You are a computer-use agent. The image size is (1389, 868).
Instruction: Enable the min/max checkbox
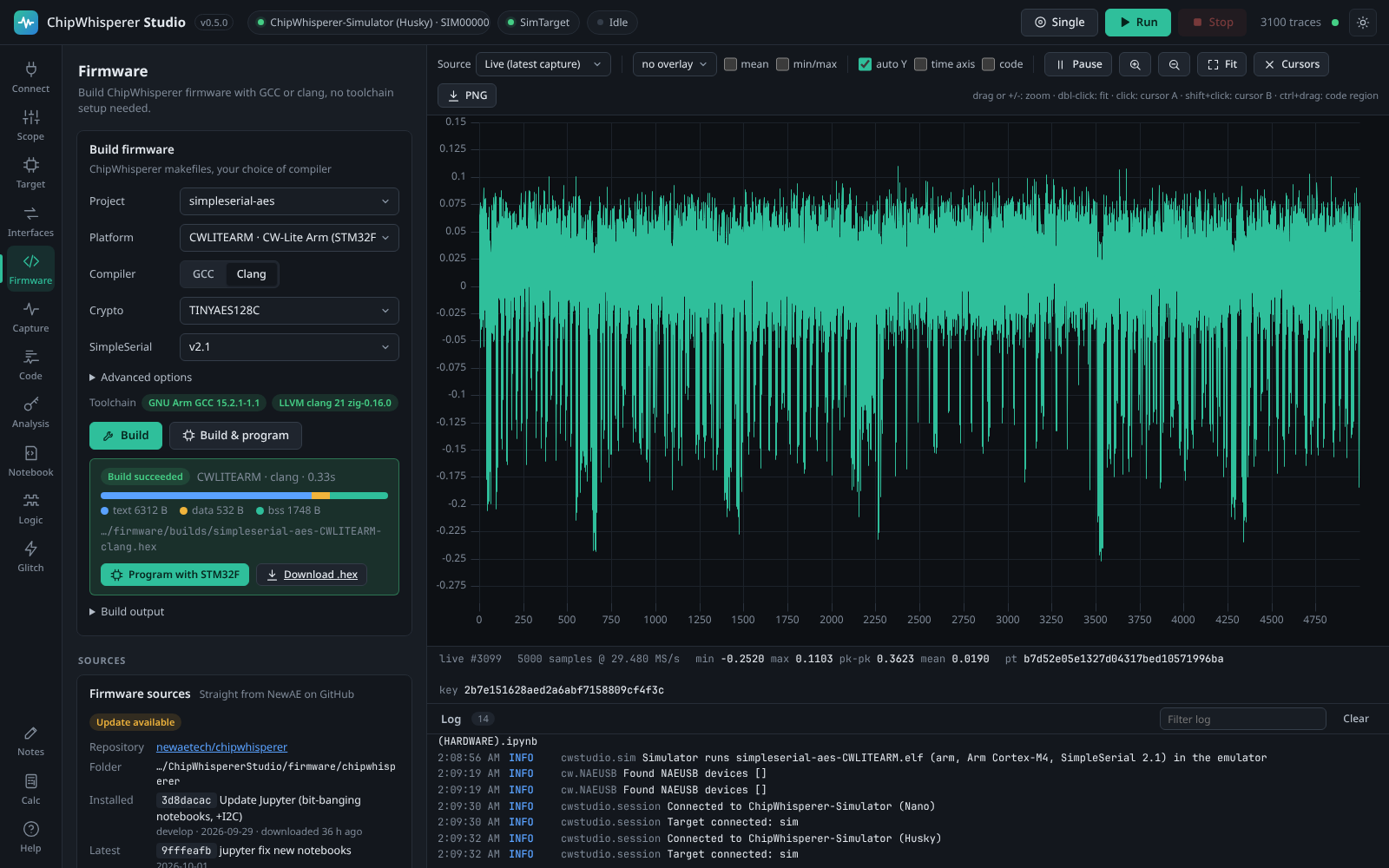(x=783, y=64)
